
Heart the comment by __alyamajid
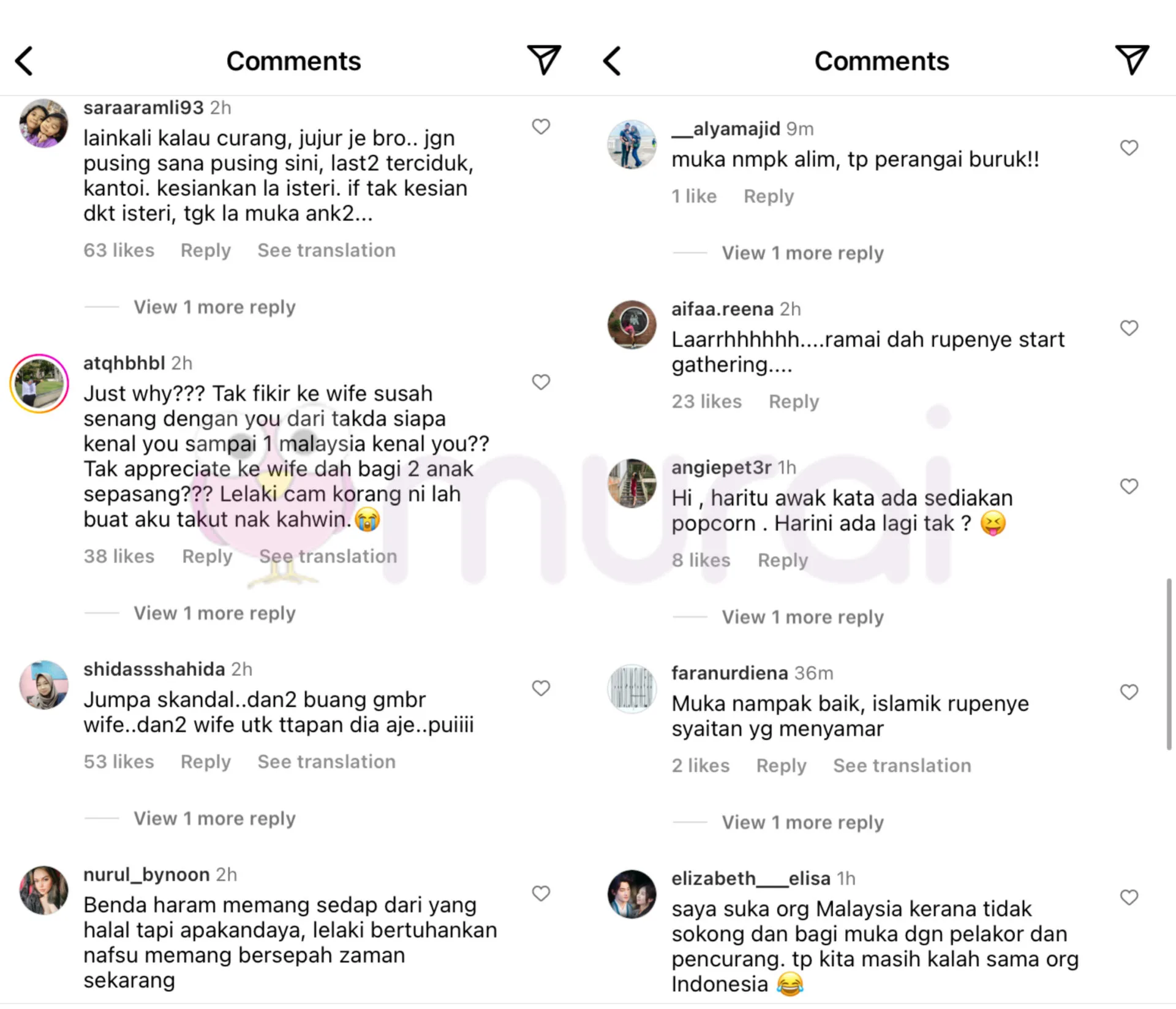click(1129, 148)
